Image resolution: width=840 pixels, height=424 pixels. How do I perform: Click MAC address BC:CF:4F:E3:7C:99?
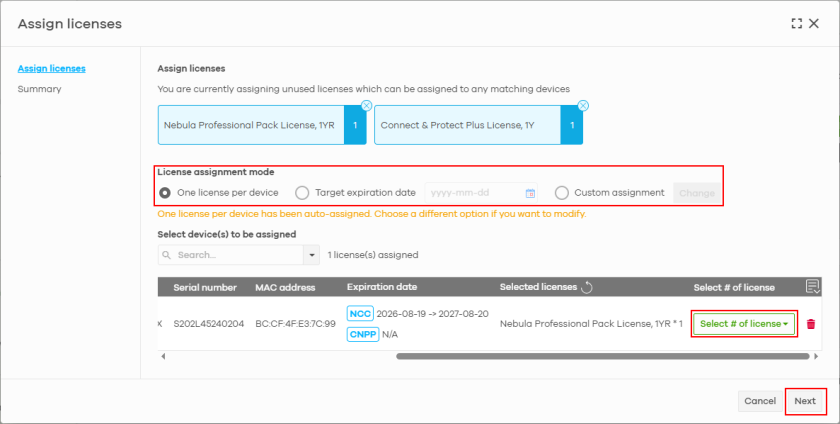click(295, 324)
